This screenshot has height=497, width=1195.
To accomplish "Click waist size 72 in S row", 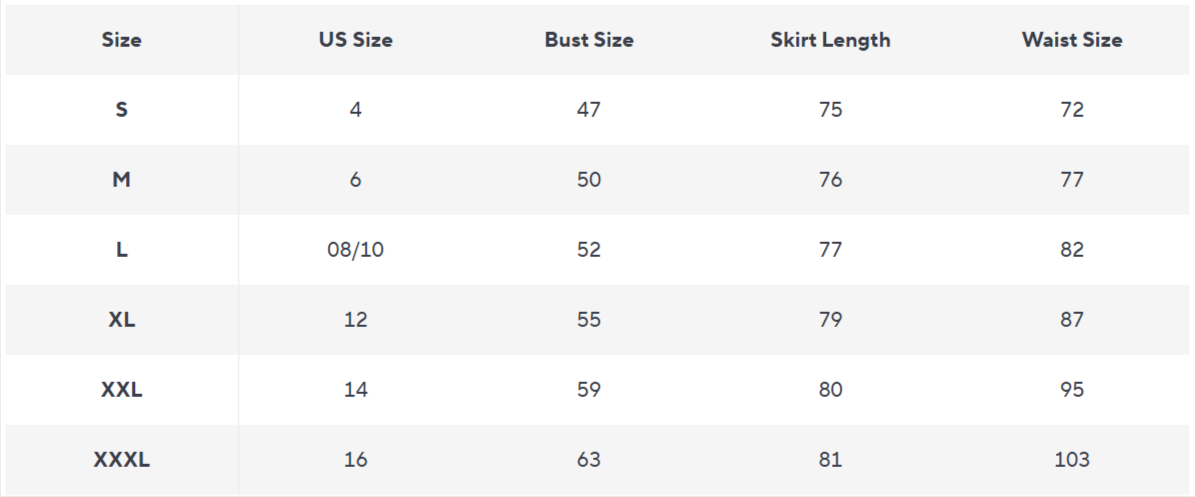I will click(x=1072, y=110).
